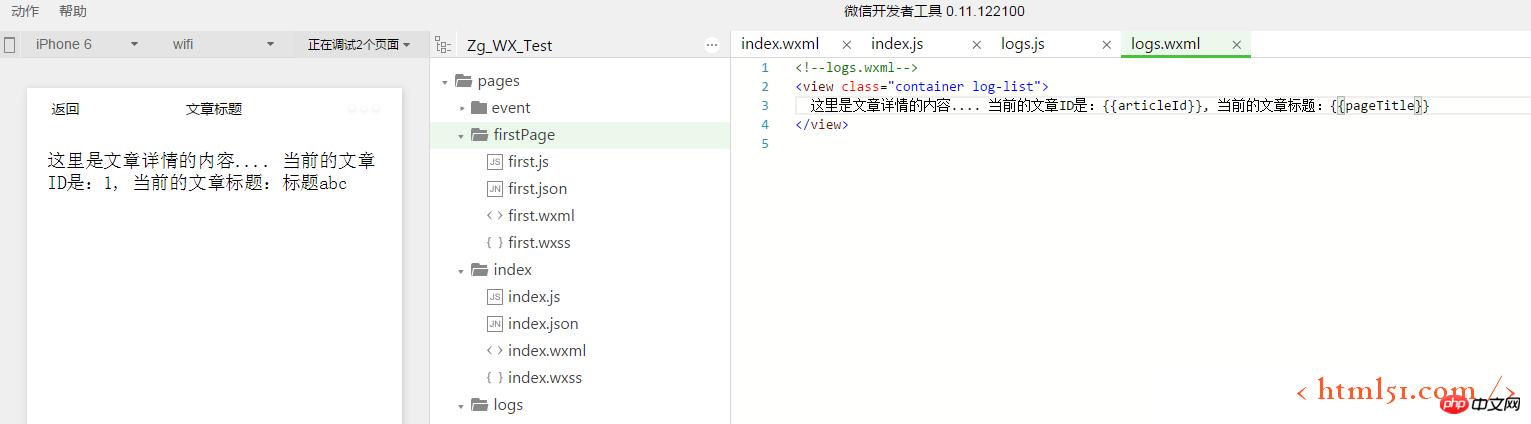The image size is (1531, 424).
Task: Open the 动作 menu
Action: coord(25,11)
